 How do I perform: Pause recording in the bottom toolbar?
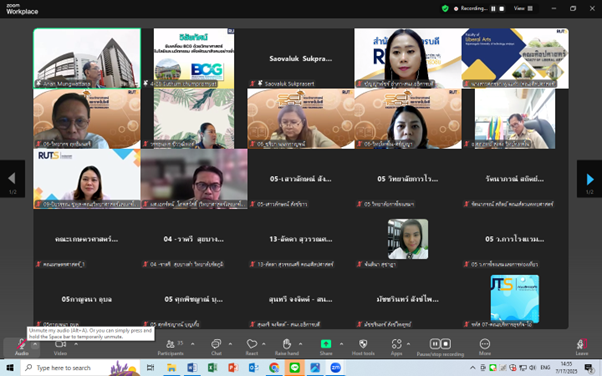coord(435,344)
